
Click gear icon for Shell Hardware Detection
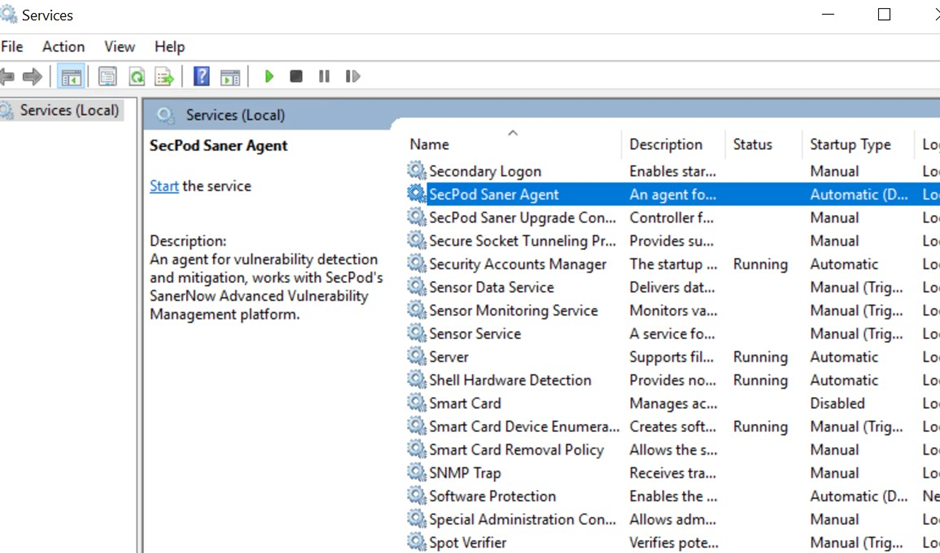[x=417, y=379]
